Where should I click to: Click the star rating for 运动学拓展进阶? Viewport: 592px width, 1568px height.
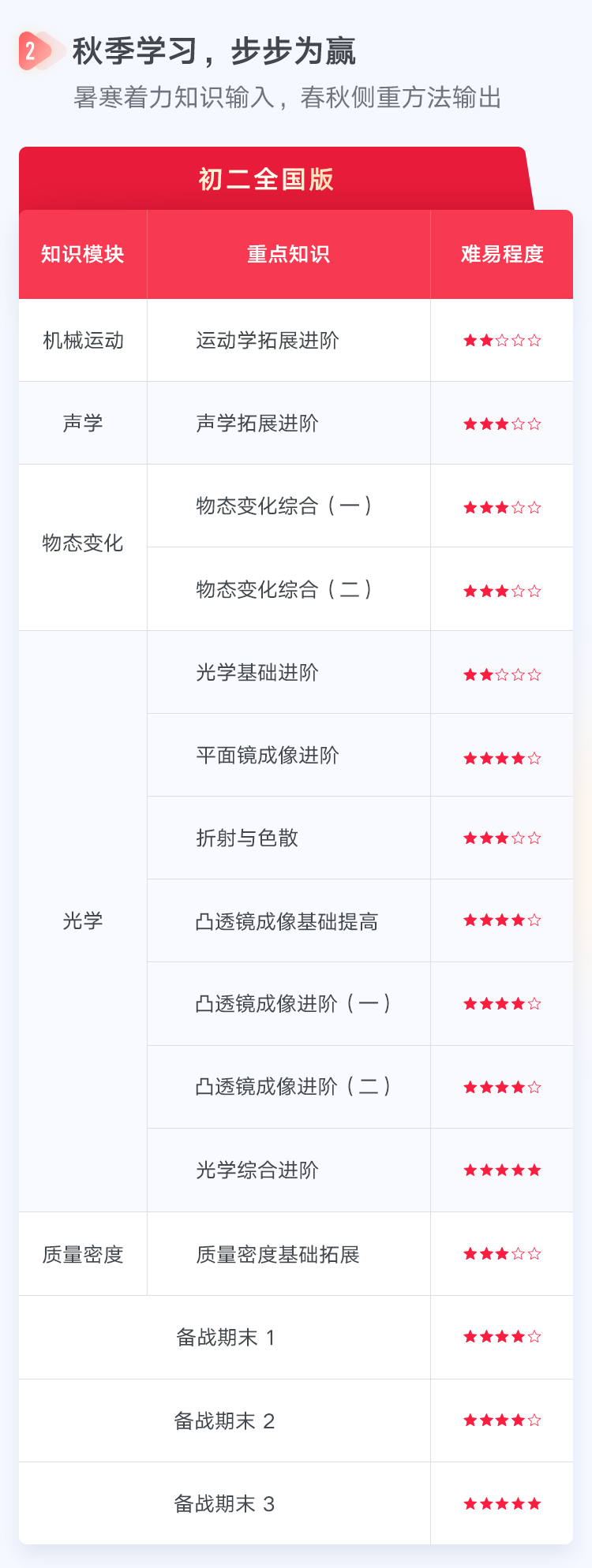tap(502, 341)
